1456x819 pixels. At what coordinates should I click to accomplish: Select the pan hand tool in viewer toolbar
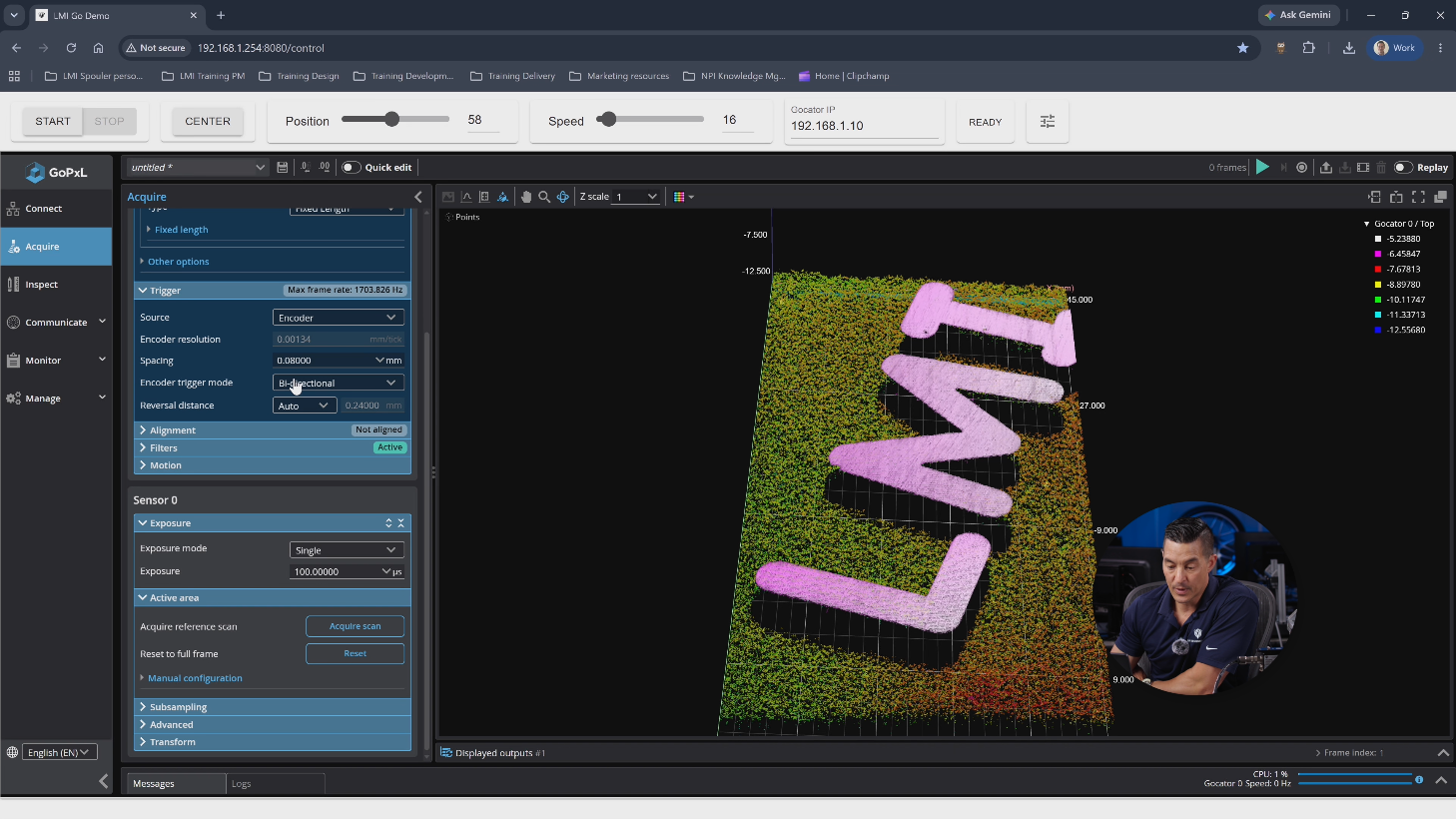[526, 197]
